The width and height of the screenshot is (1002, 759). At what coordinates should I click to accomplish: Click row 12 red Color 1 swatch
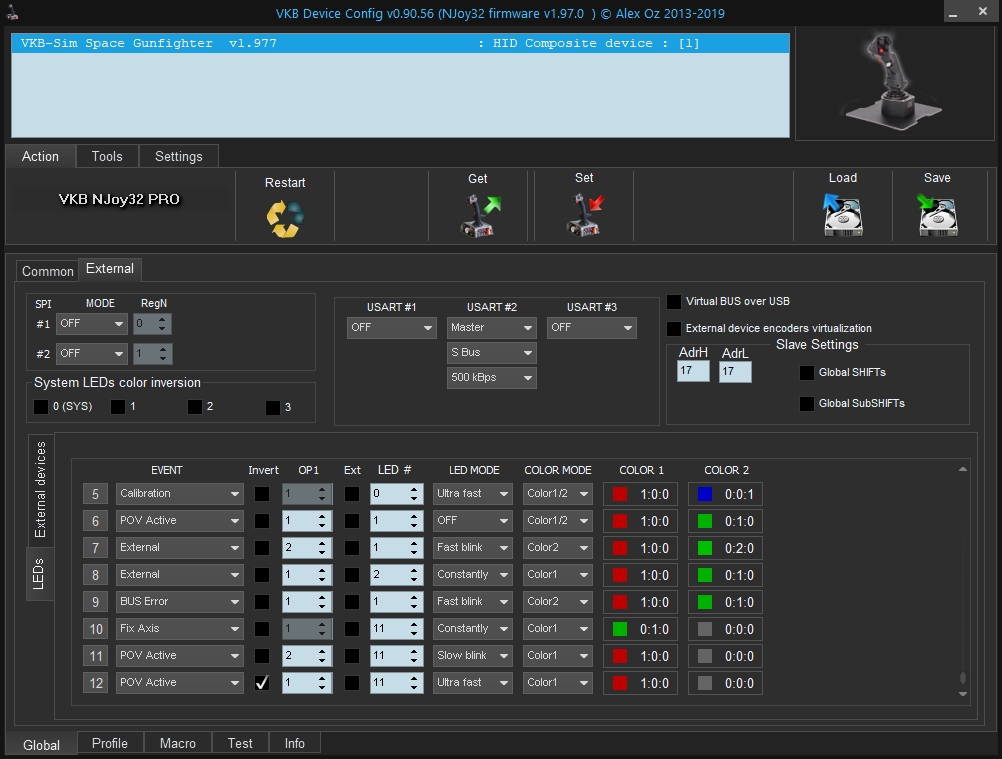(x=620, y=683)
